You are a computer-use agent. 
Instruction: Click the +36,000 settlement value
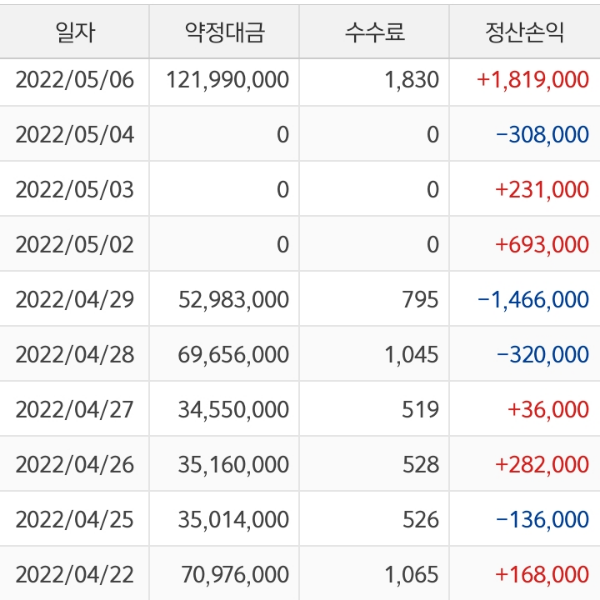[x=548, y=409]
